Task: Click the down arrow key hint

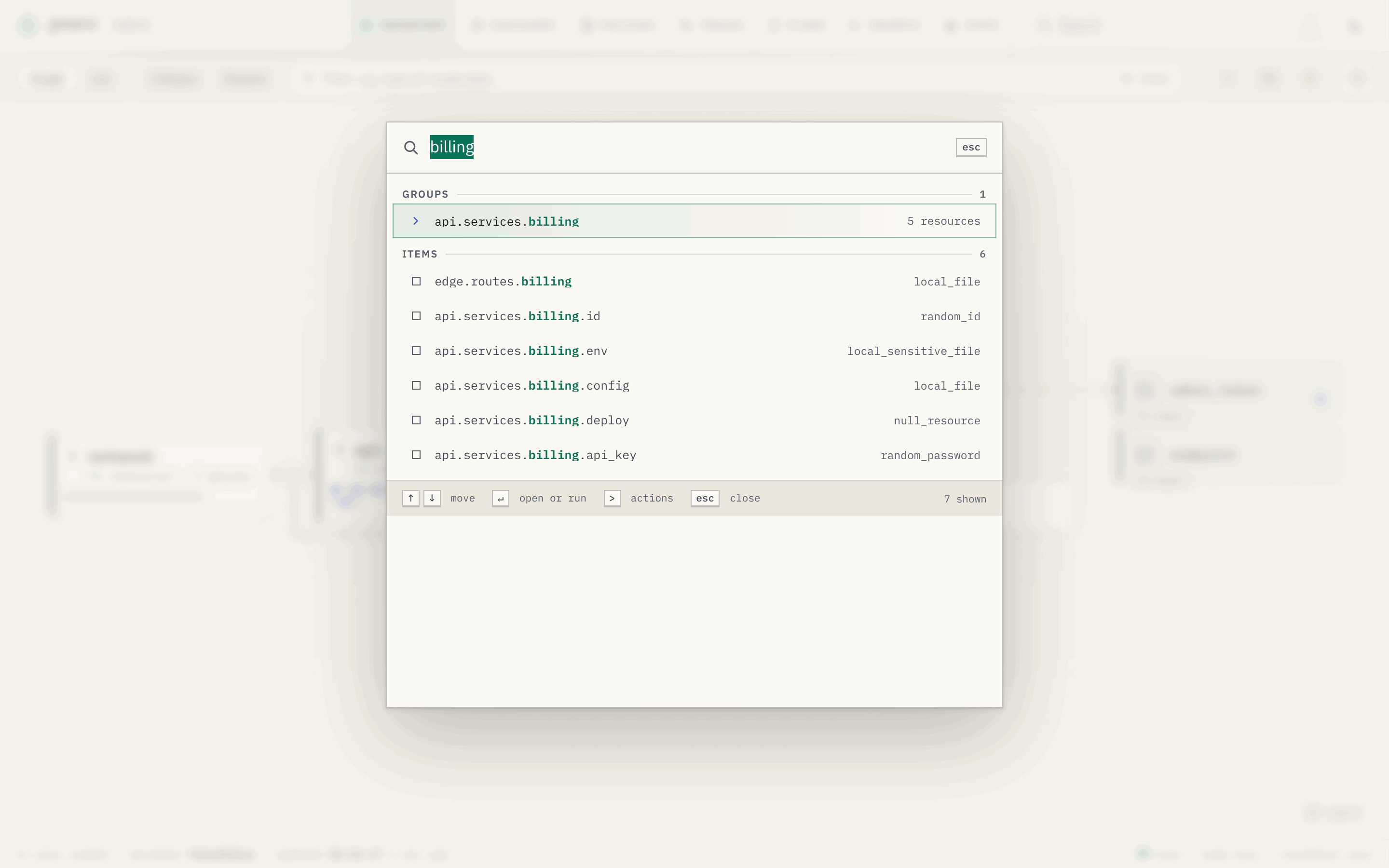Action: click(432, 498)
